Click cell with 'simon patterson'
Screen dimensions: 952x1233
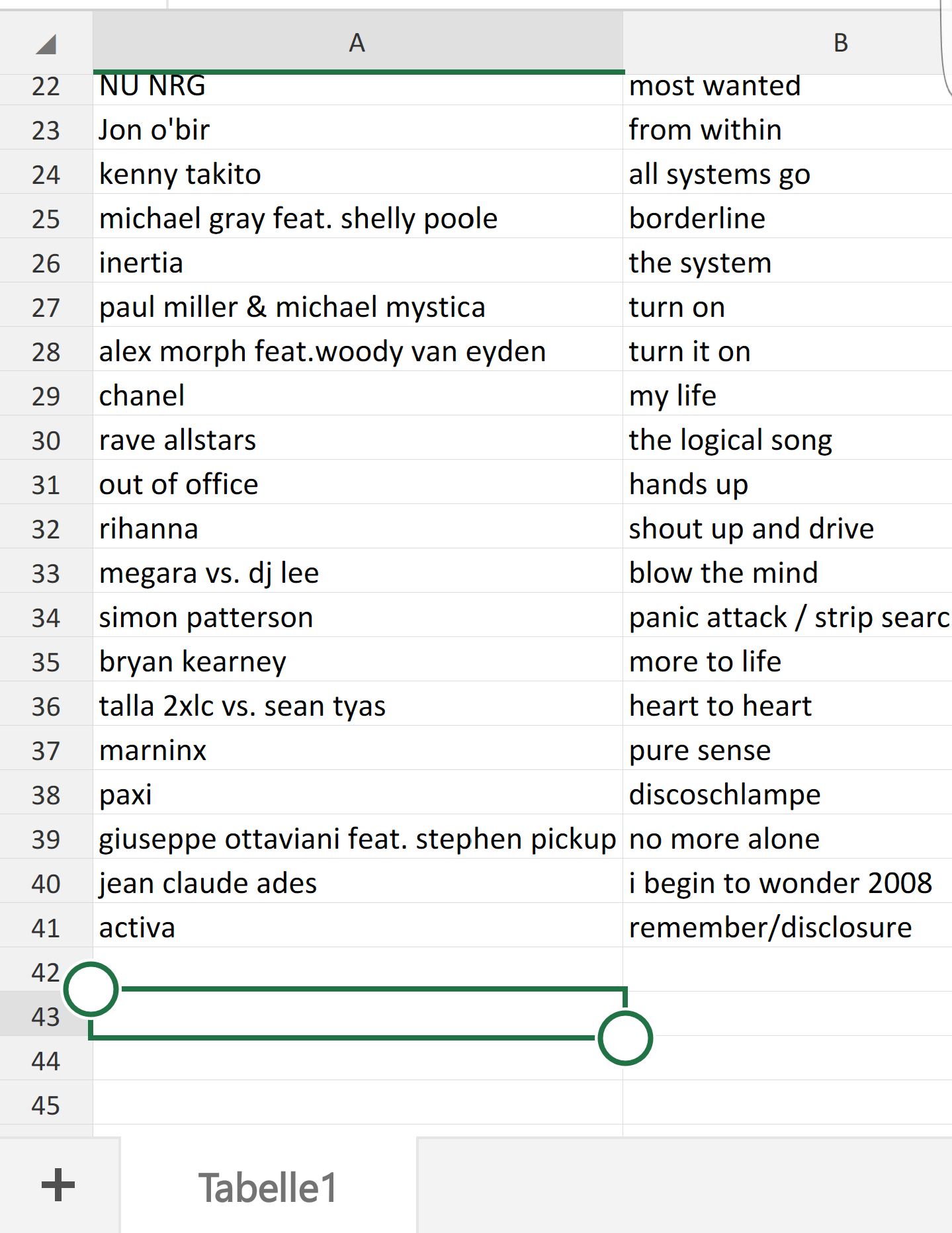[357, 618]
